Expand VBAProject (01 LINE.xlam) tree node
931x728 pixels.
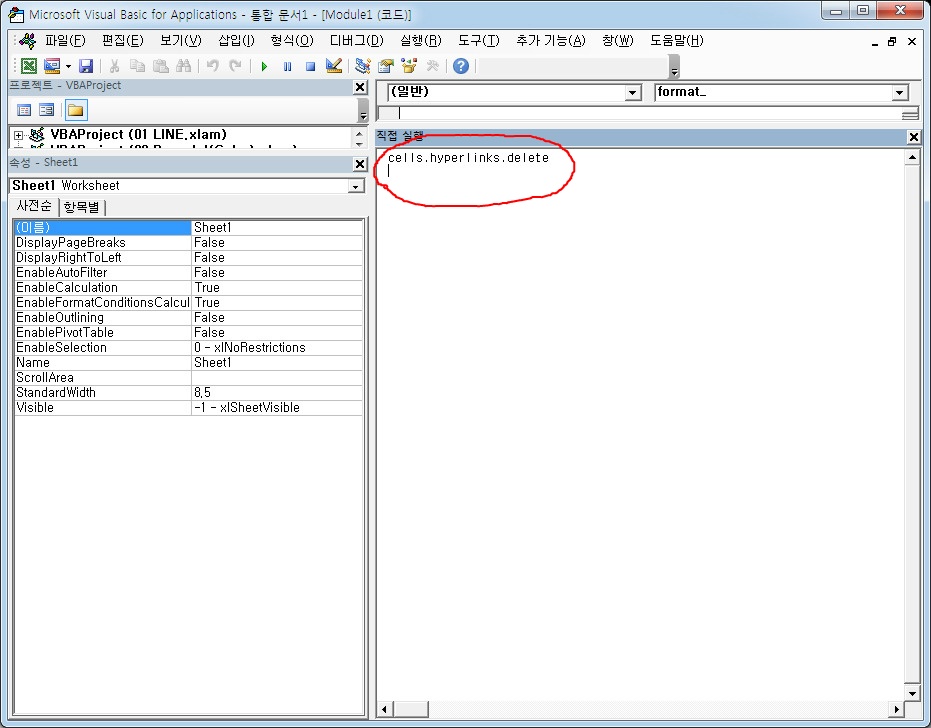tap(18, 135)
